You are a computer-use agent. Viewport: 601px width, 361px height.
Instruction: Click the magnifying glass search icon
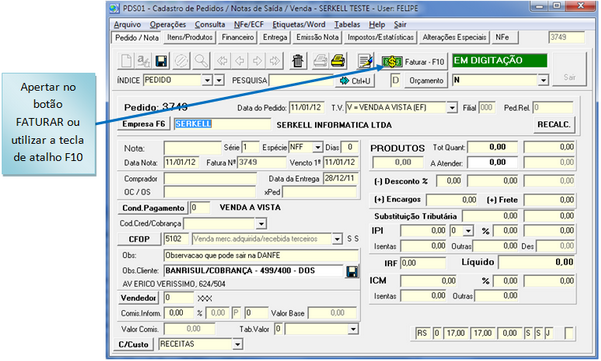(x=201, y=61)
